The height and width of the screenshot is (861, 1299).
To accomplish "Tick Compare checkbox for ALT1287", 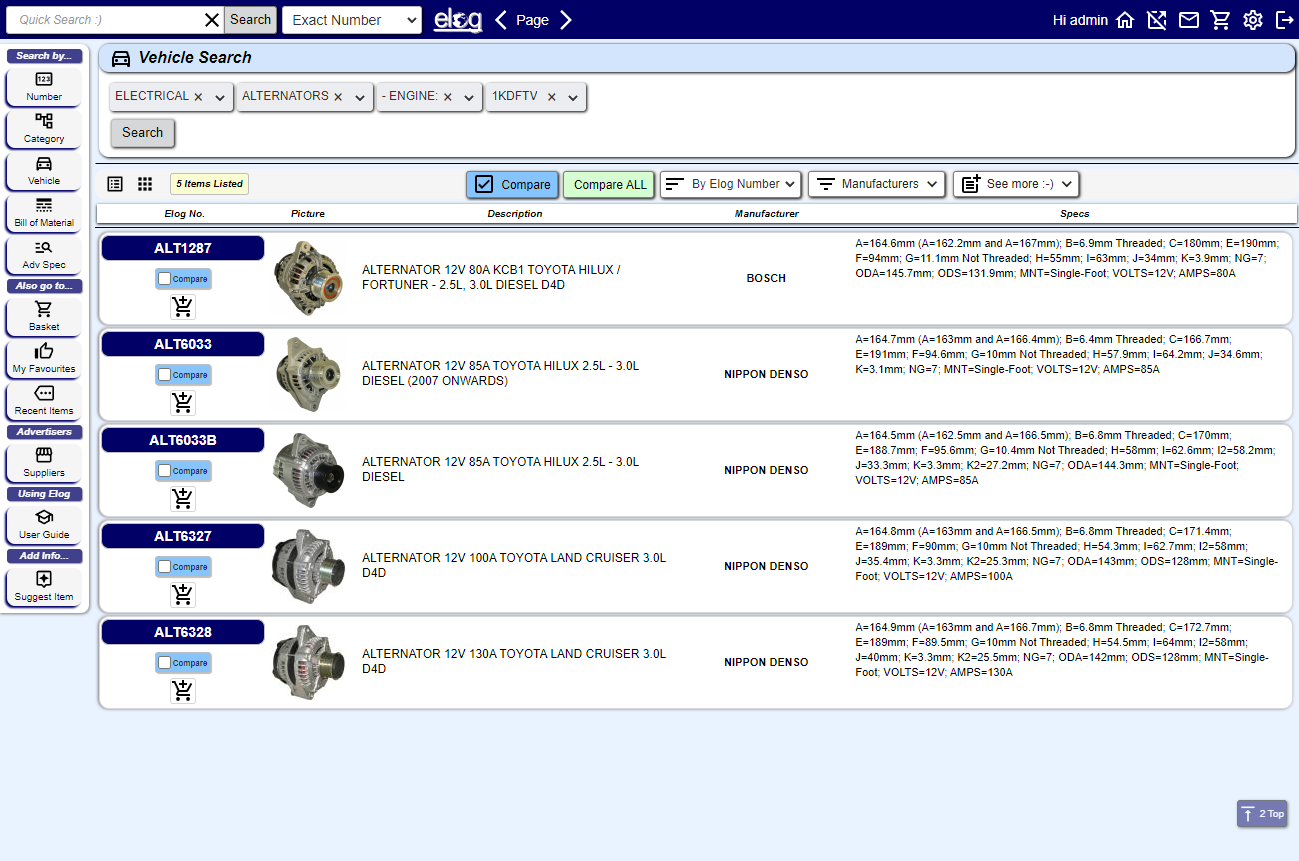I will coord(165,279).
